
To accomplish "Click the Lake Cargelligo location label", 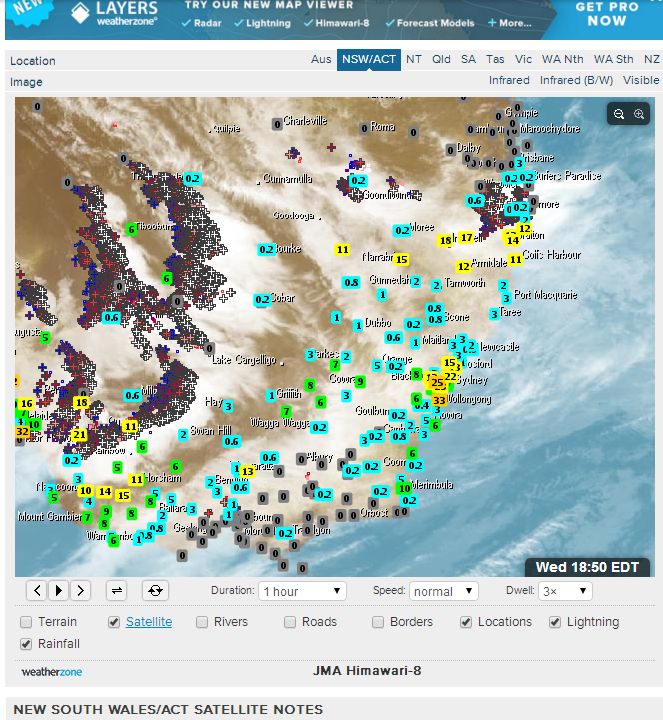I will coord(244,360).
